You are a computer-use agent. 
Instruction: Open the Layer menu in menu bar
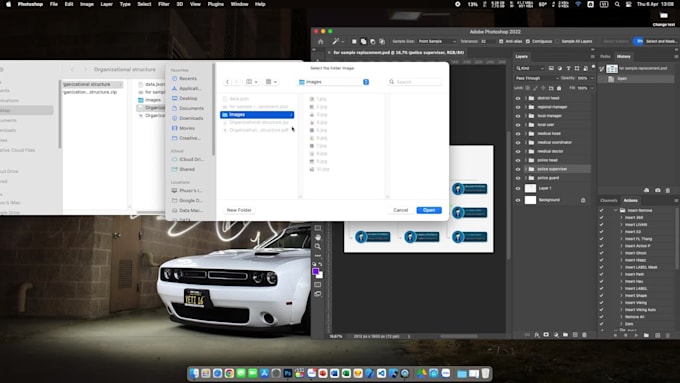[x=107, y=4]
